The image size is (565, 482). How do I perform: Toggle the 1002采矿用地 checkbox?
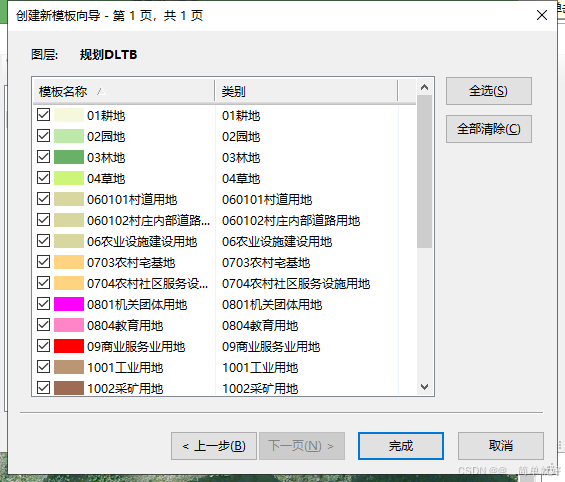tap(44, 388)
